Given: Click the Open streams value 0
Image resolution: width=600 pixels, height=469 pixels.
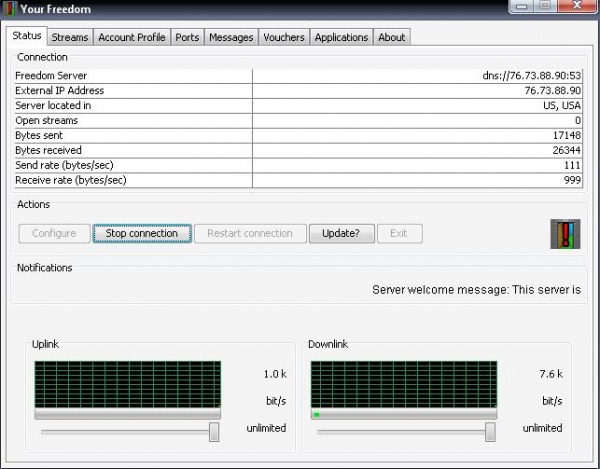Looking at the screenshot, I should point(578,121).
